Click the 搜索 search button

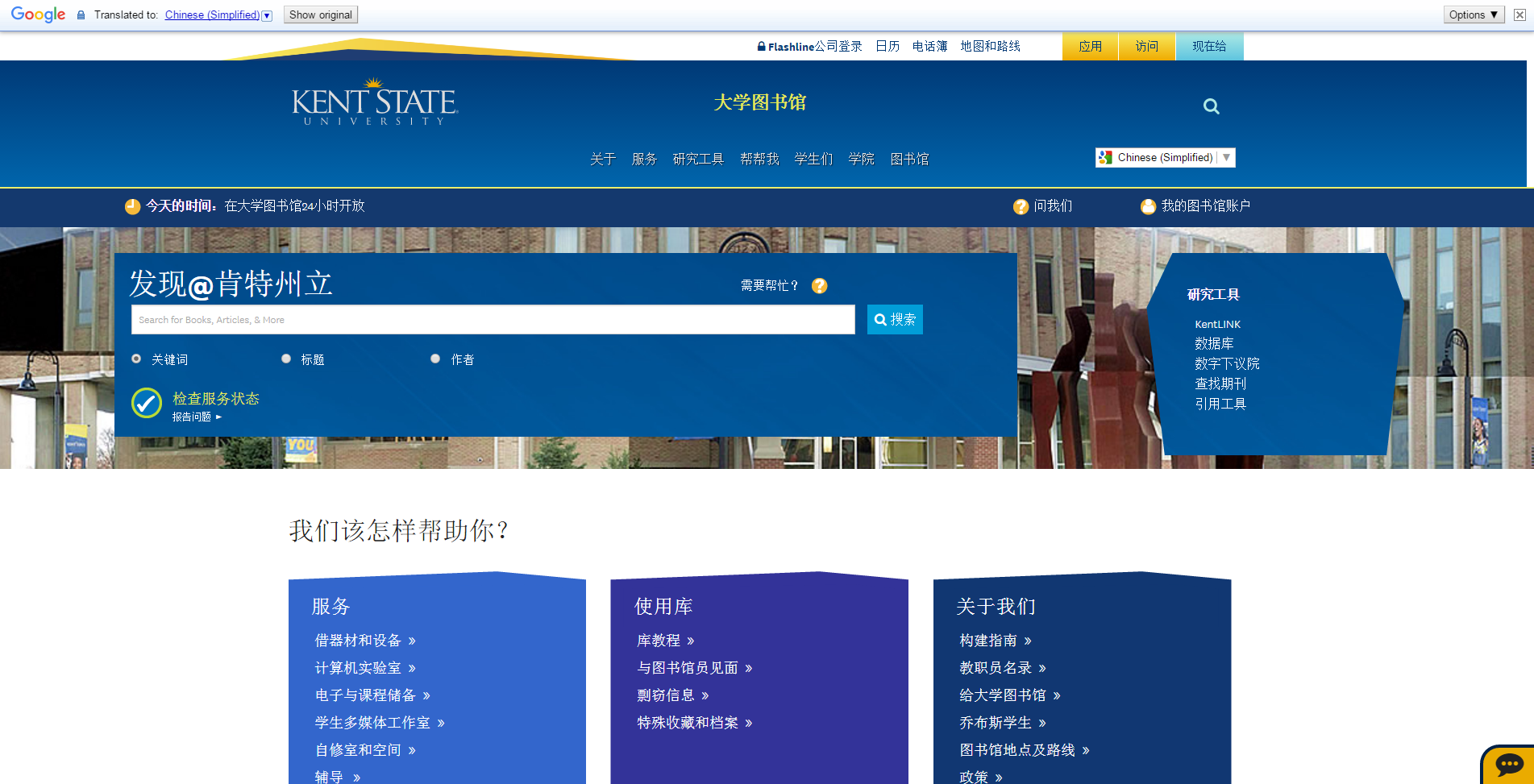click(x=895, y=320)
